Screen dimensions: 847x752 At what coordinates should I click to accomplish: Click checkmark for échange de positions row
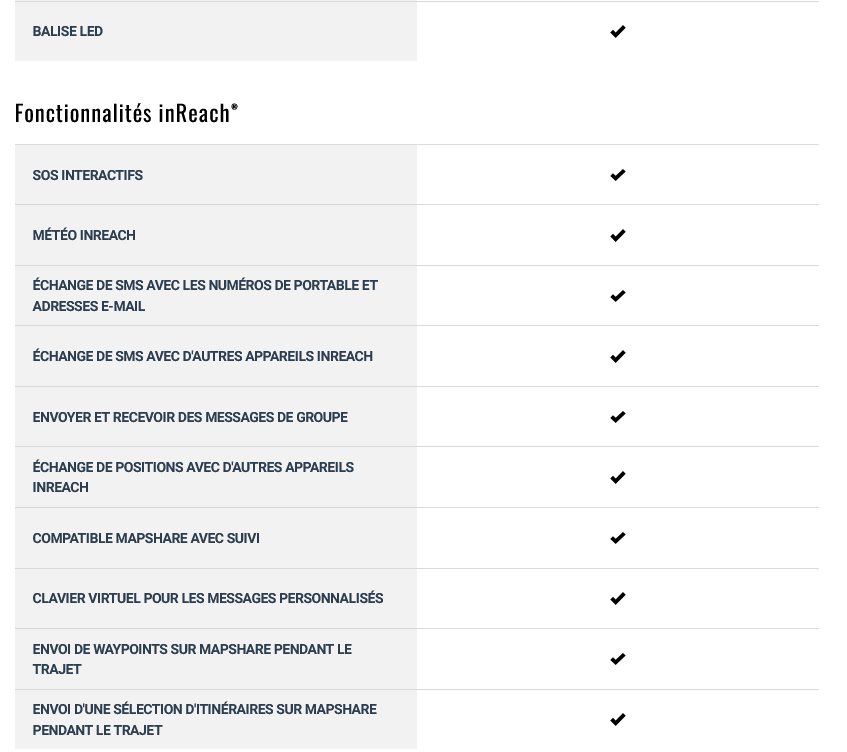point(617,478)
